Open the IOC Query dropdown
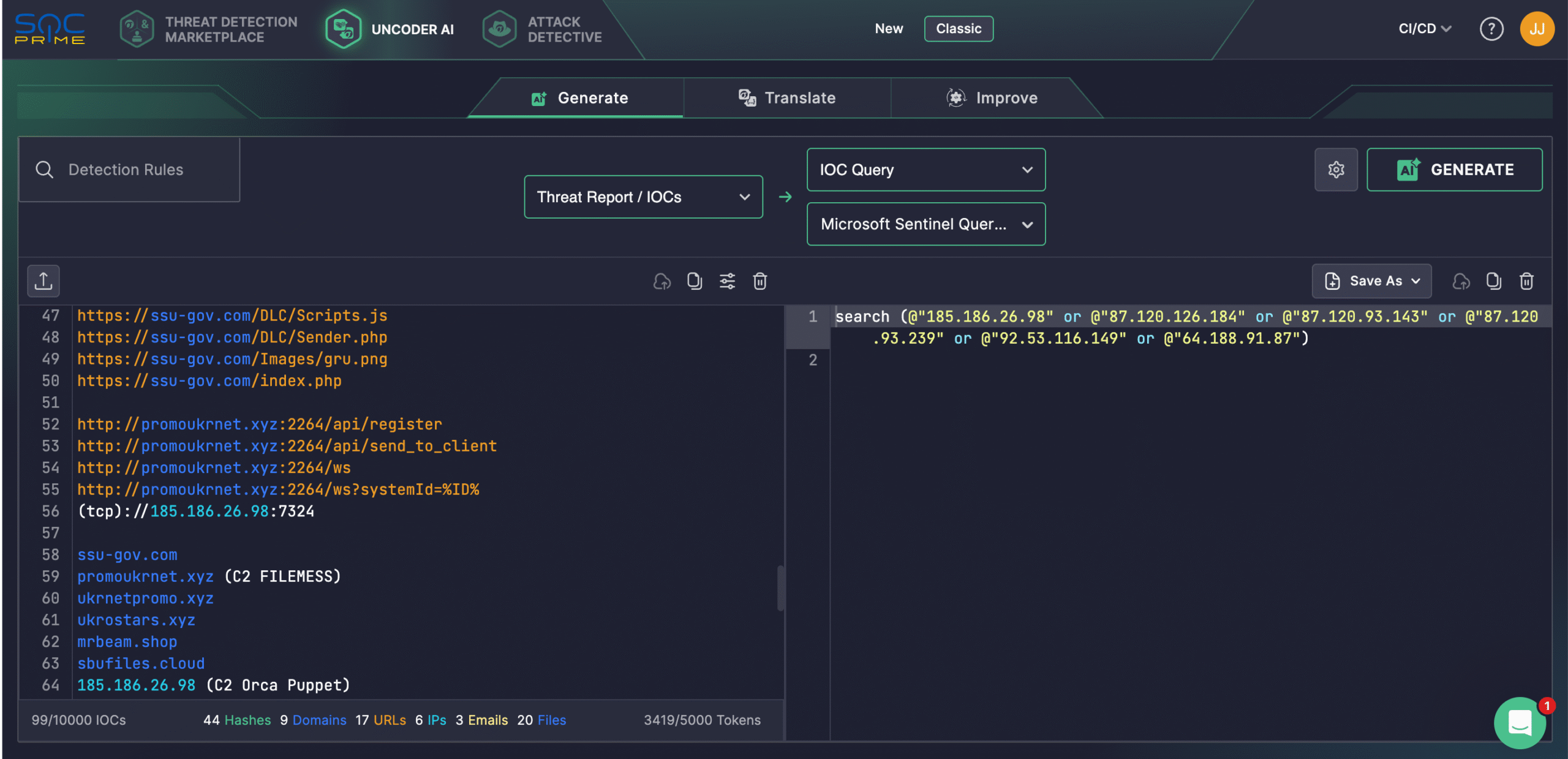Screen dimensions: 1568x759 (x=925, y=170)
